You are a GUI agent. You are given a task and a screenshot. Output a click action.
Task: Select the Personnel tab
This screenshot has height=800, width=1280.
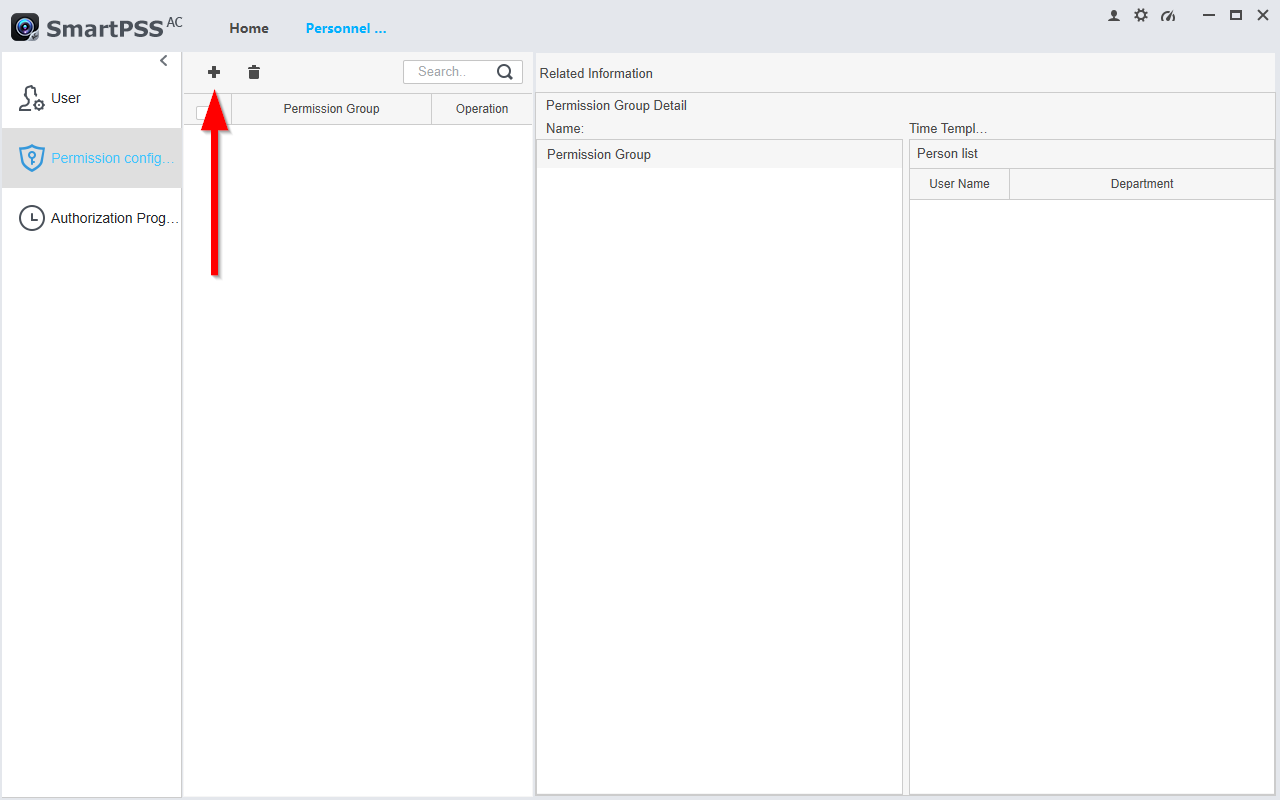pyautogui.click(x=346, y=28)
